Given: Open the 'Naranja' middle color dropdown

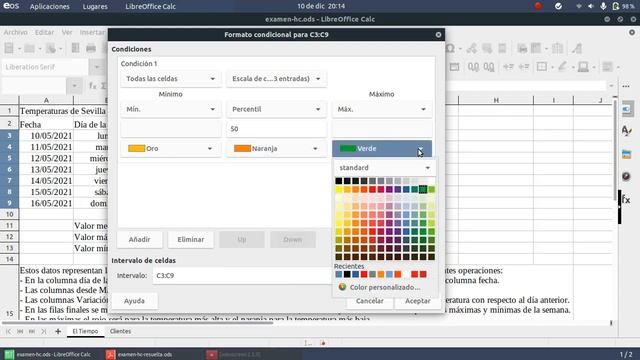Looking at the screenshot, I should pyautogui.click(x=276, y=149).
